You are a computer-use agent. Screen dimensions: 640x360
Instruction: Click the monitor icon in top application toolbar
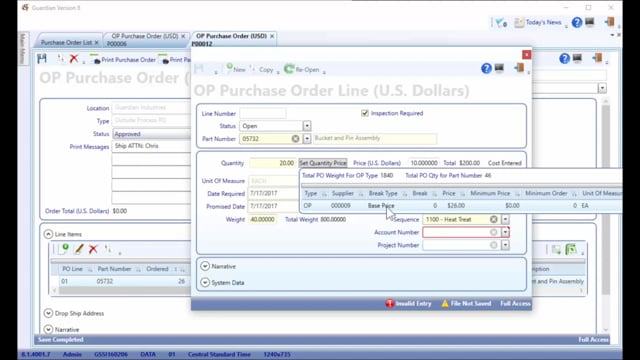pyautogui.click(x=590, y=22)
